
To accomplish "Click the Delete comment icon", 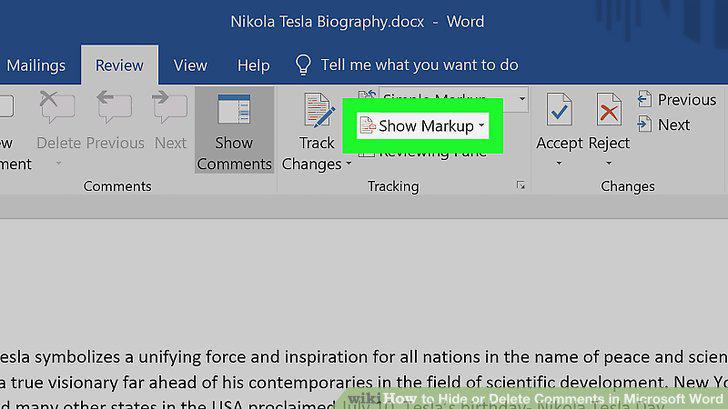I will point(58,108).
